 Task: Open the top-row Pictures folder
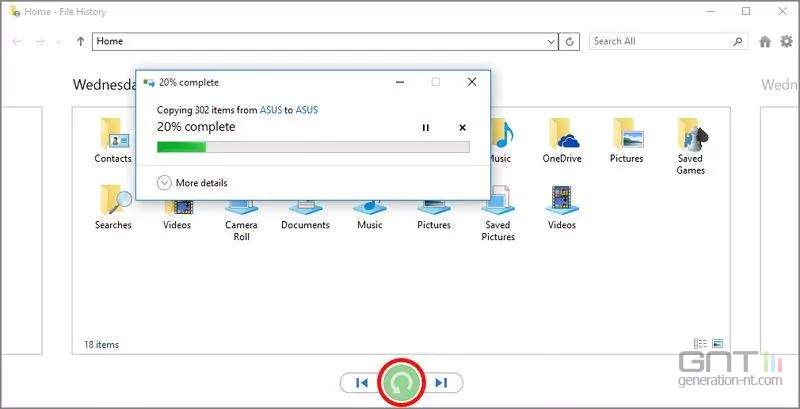pos(627,141)
